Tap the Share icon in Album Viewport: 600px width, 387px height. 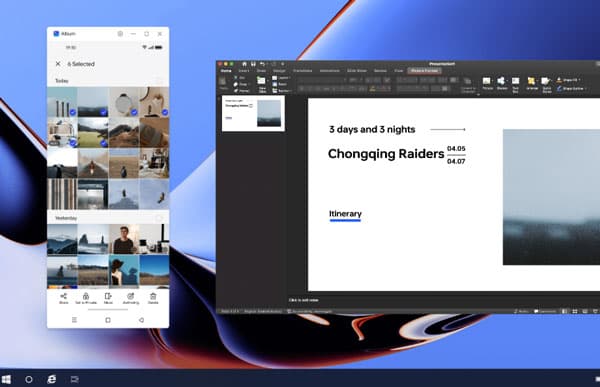[64, 296]
